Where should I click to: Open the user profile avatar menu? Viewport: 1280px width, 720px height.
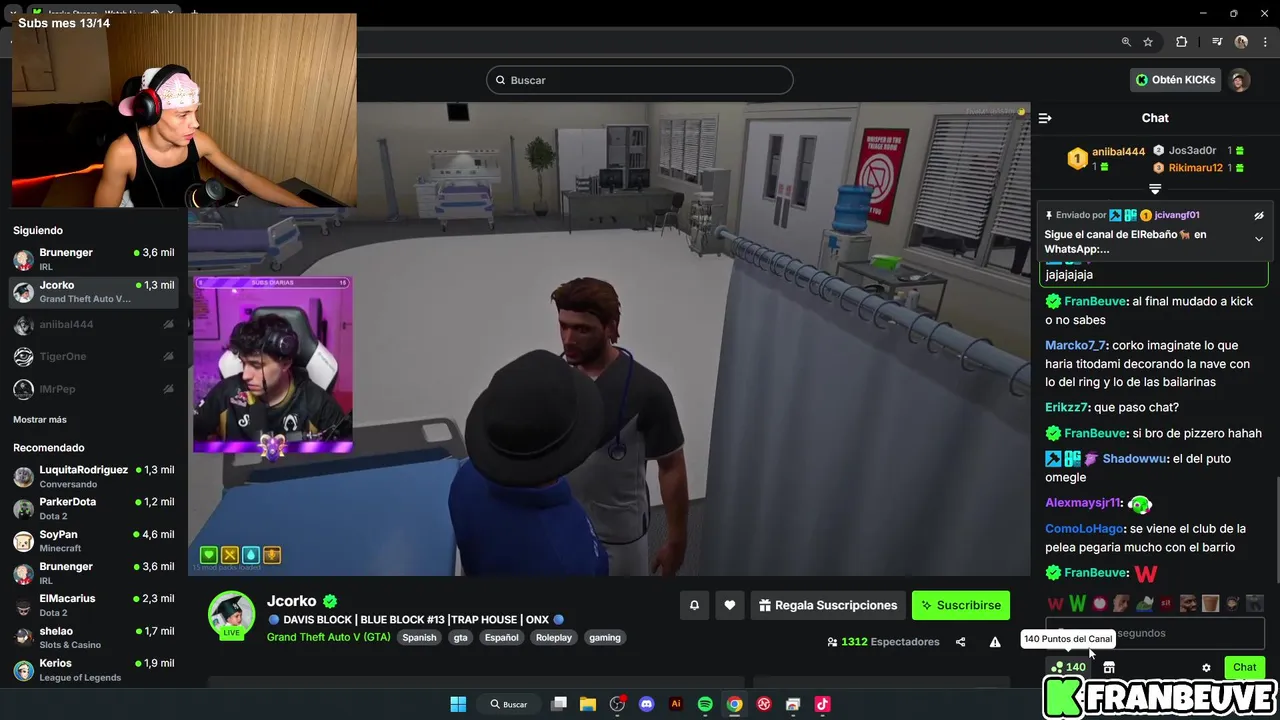(1240, 80)
